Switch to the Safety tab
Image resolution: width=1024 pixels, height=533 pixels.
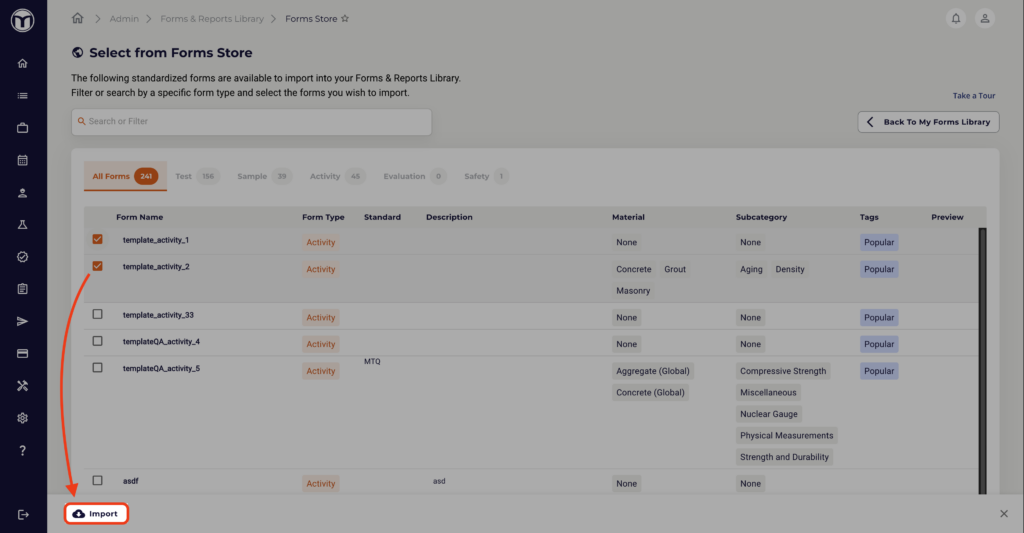[476, 176]
